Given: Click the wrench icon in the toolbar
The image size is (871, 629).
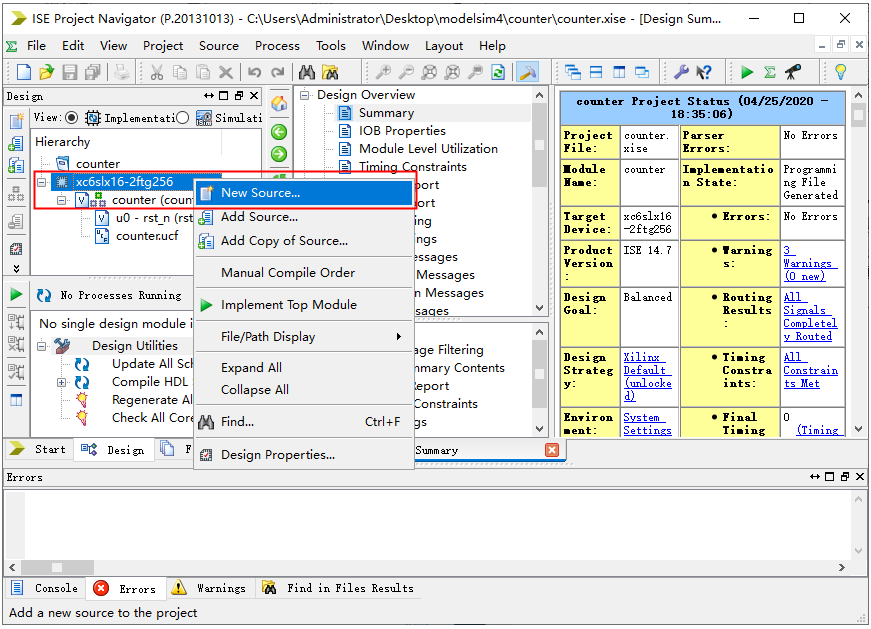Looking at the screenshot, I should [681, 72].
